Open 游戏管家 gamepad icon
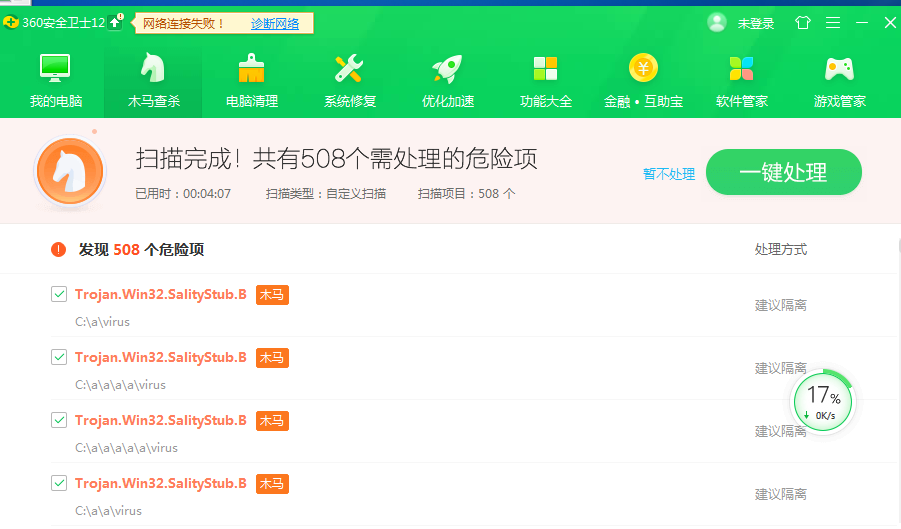901x529 pixels. pos(840,69)
